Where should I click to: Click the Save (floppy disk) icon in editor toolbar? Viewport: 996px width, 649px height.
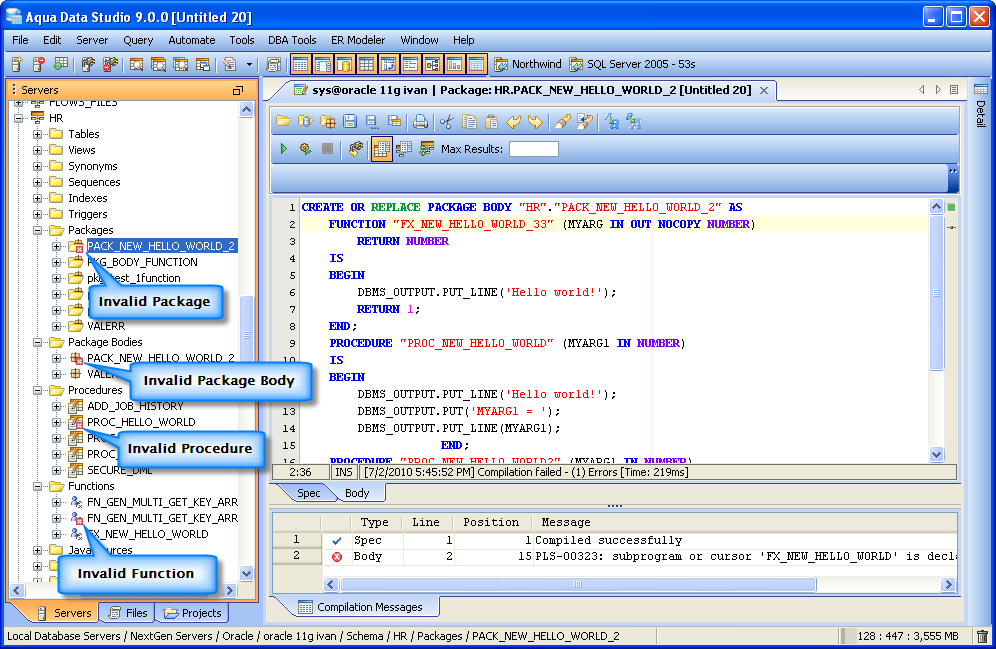[350, 122]
